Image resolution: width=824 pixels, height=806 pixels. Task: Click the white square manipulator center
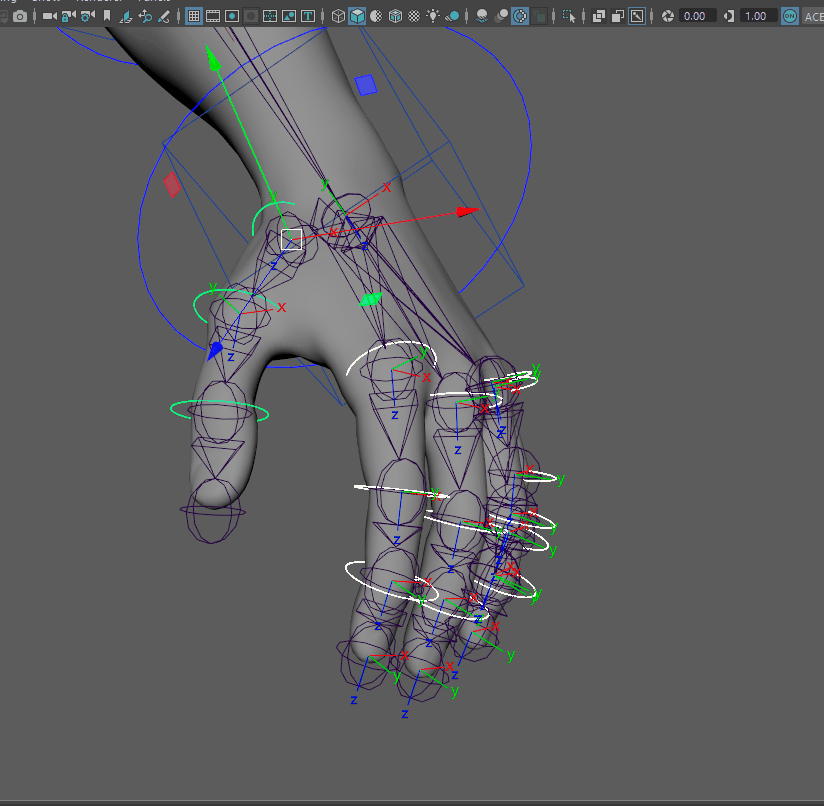[292, 239]
